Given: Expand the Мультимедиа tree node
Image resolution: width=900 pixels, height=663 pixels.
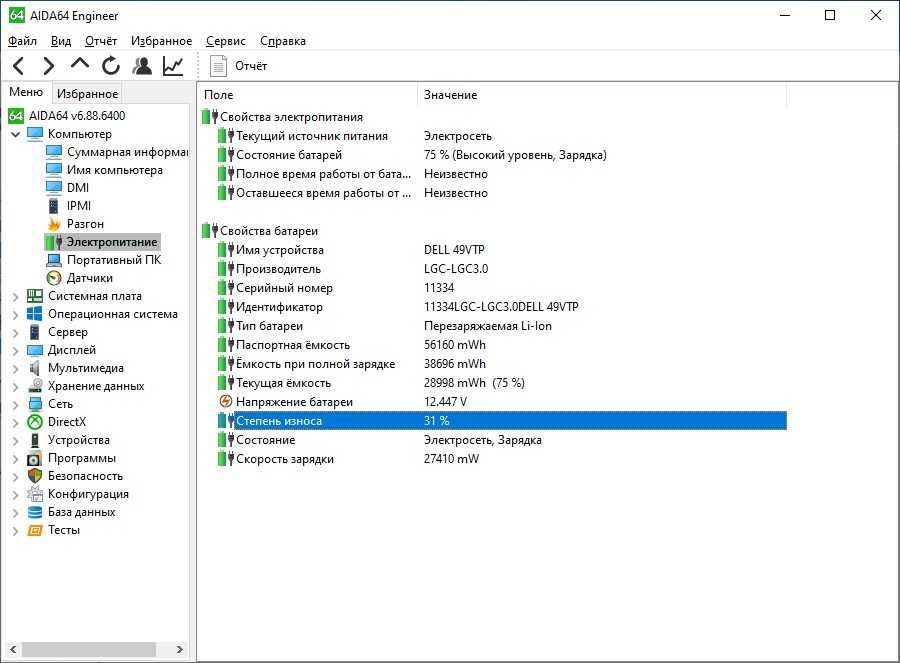Looking at the screenshot, I should (x=15, y=369).
